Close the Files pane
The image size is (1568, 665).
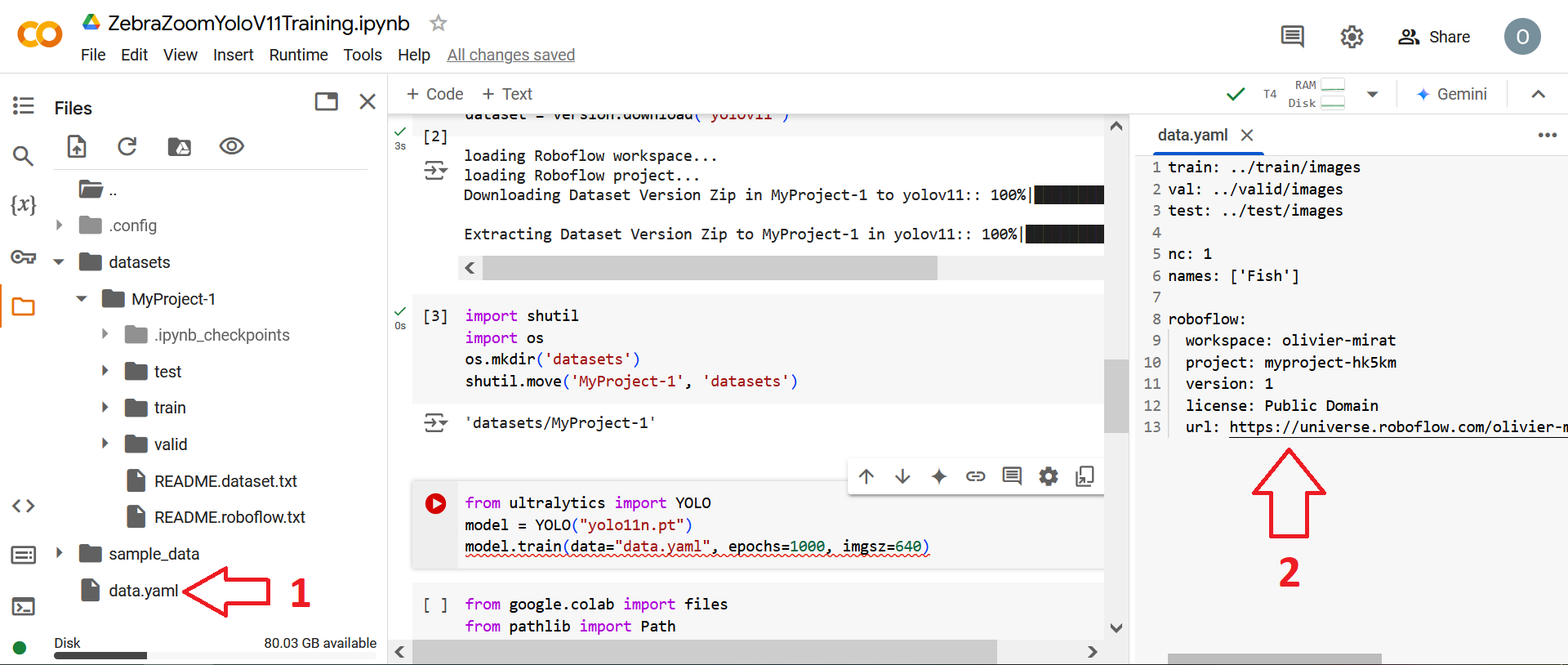[367, 101]
